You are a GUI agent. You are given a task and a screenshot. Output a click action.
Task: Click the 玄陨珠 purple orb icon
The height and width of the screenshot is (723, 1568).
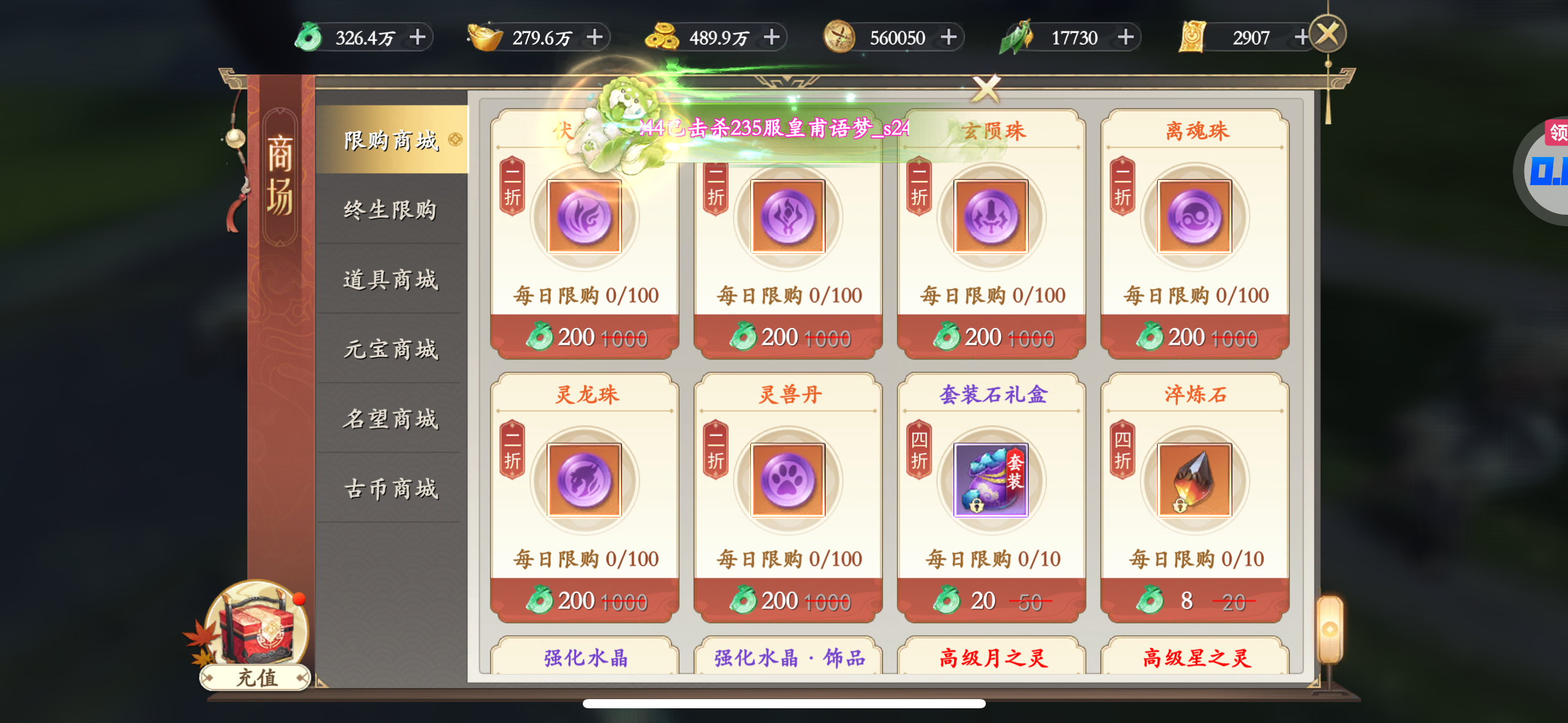tap(991, 216)
